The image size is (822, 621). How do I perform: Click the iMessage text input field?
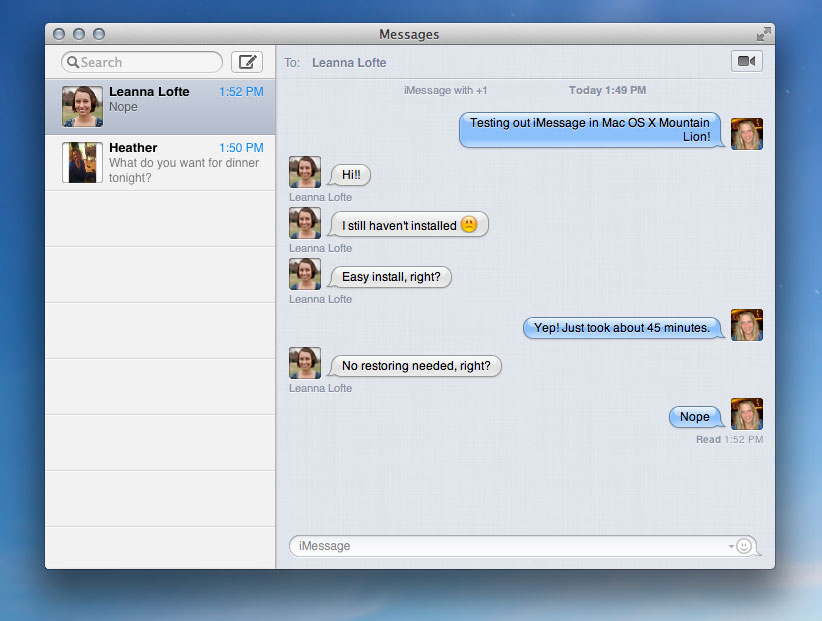[x=522, y=546]
